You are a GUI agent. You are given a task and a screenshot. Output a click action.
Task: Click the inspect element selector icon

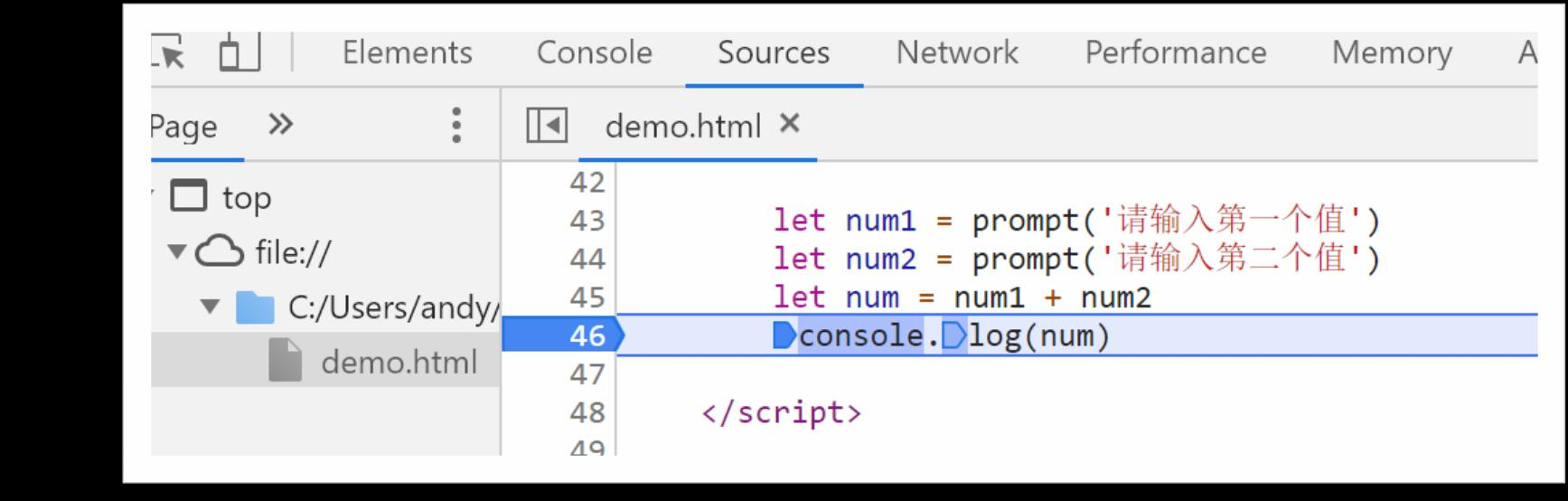(169, 52)
